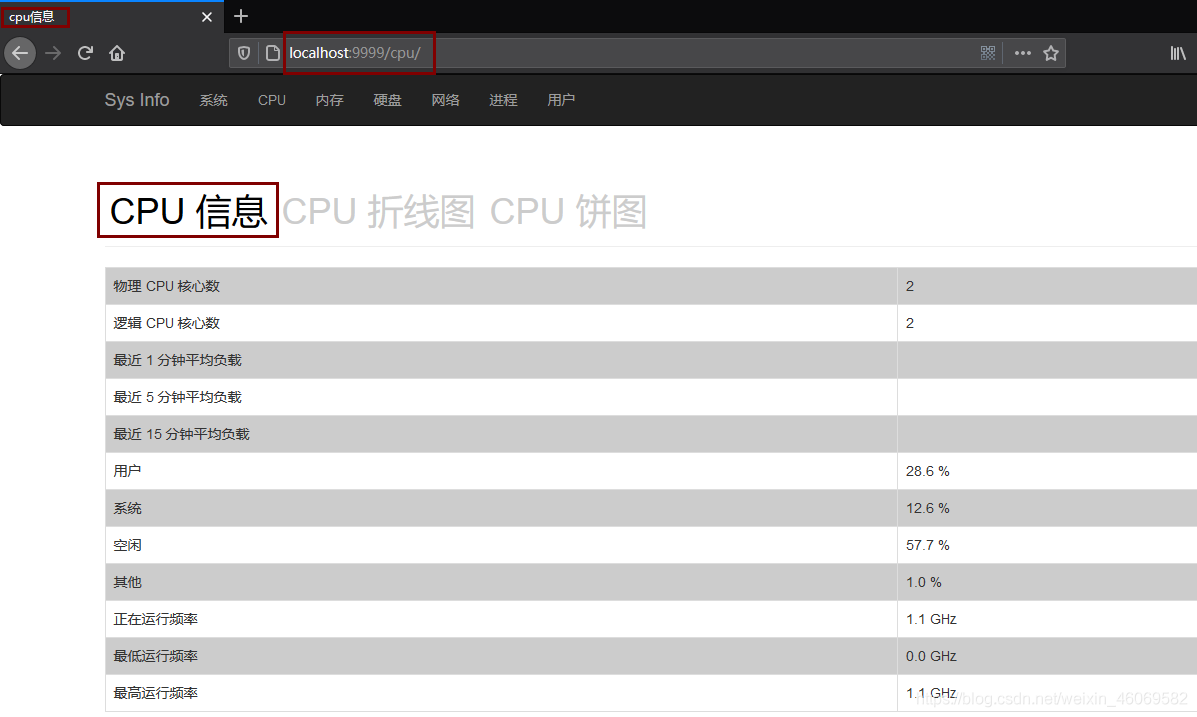Open the 内存 navigation item
1197x717 pixels.
click(330, 100)
